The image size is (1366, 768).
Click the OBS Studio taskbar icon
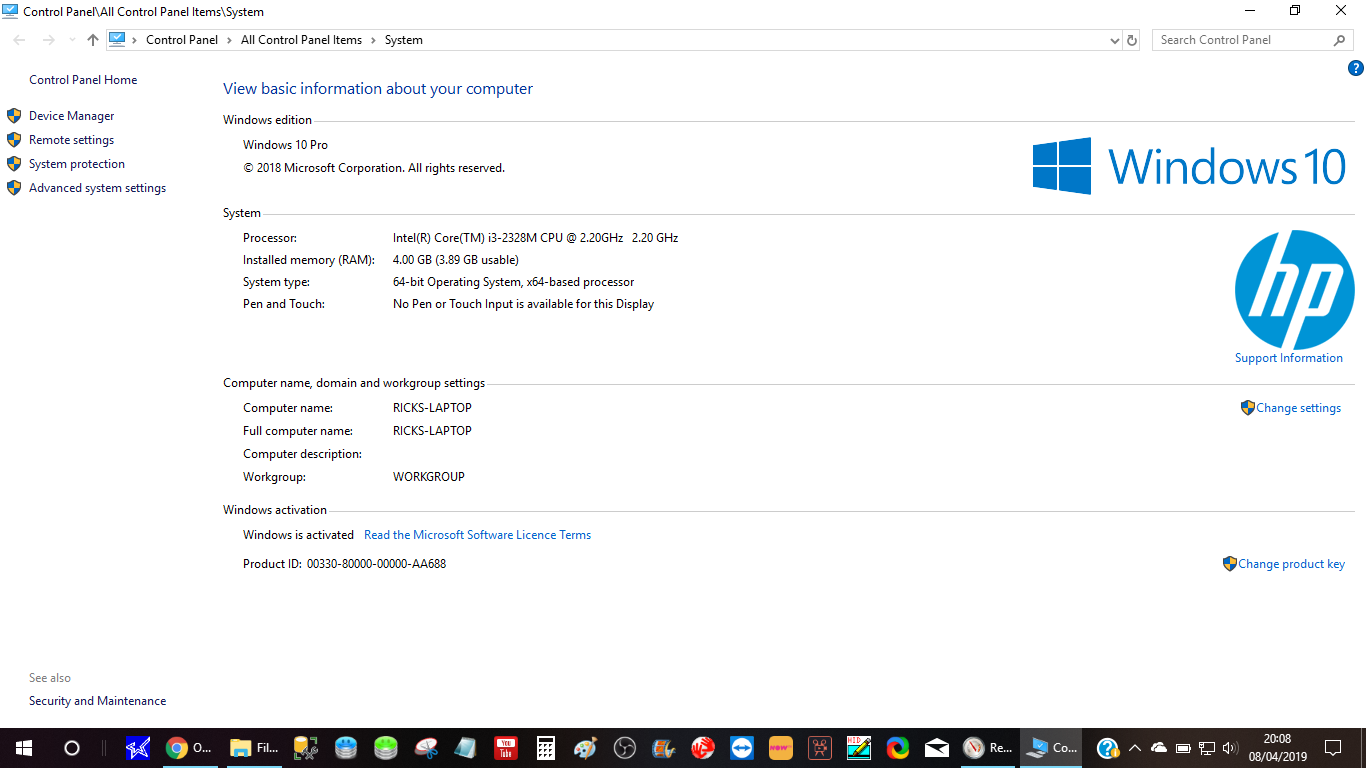pyautogui.click(x=624, y=748)
